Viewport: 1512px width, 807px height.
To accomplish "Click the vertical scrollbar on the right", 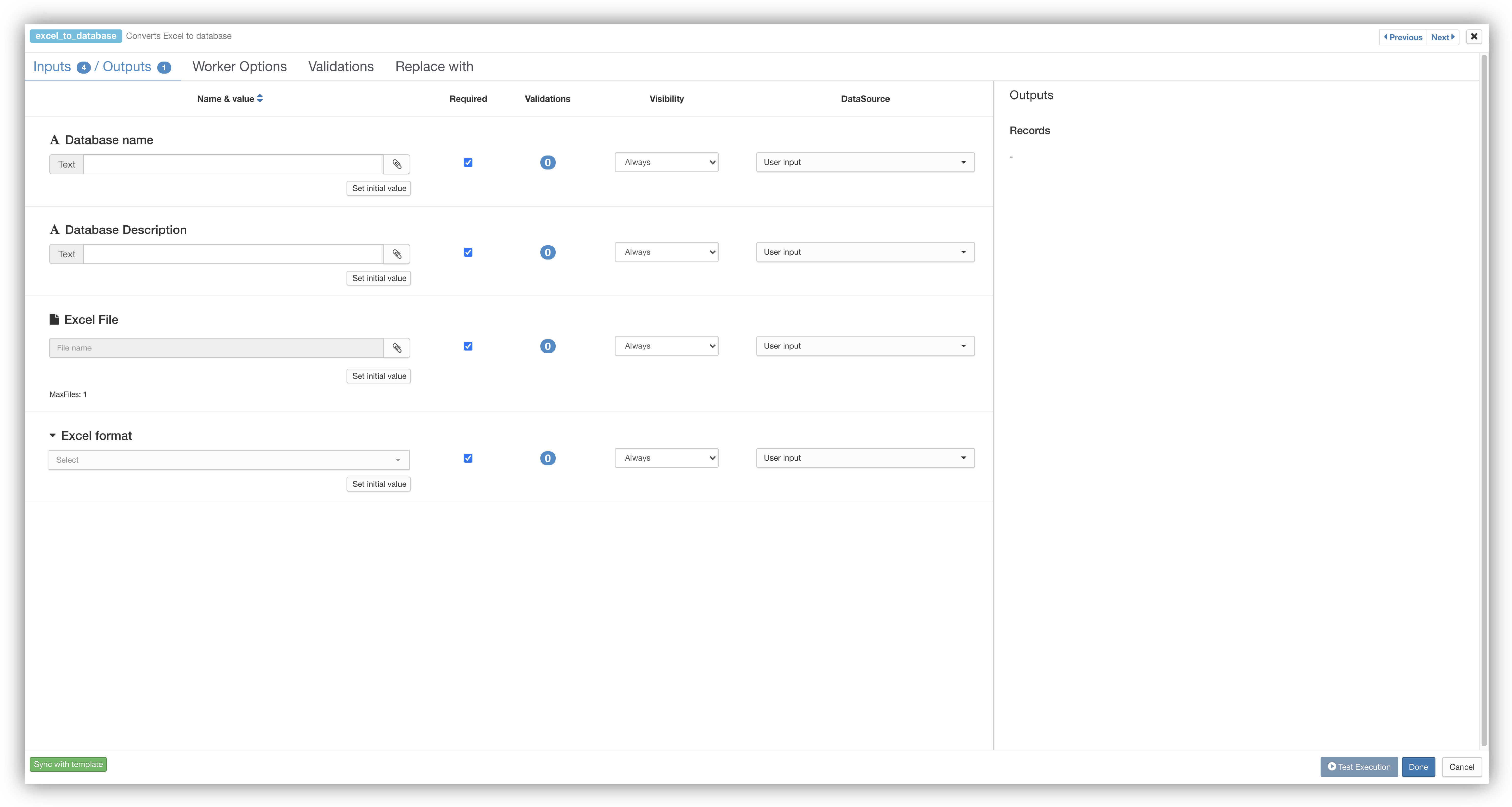I will click(x=1485, y=401).
